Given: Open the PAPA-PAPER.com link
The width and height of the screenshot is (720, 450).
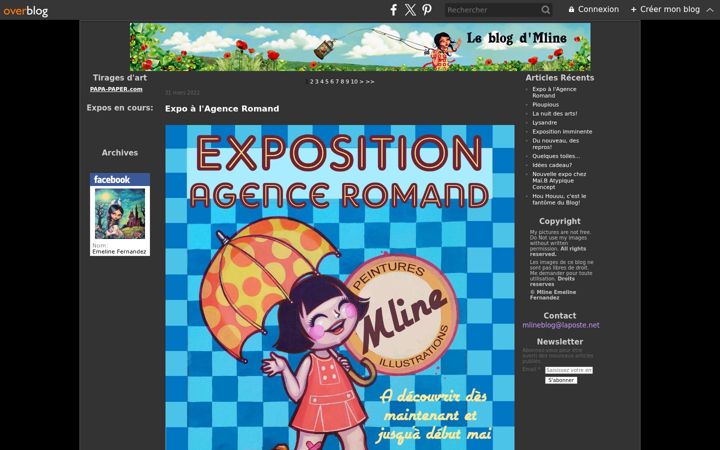Looking at the screenshot, I should click(116, 89).
